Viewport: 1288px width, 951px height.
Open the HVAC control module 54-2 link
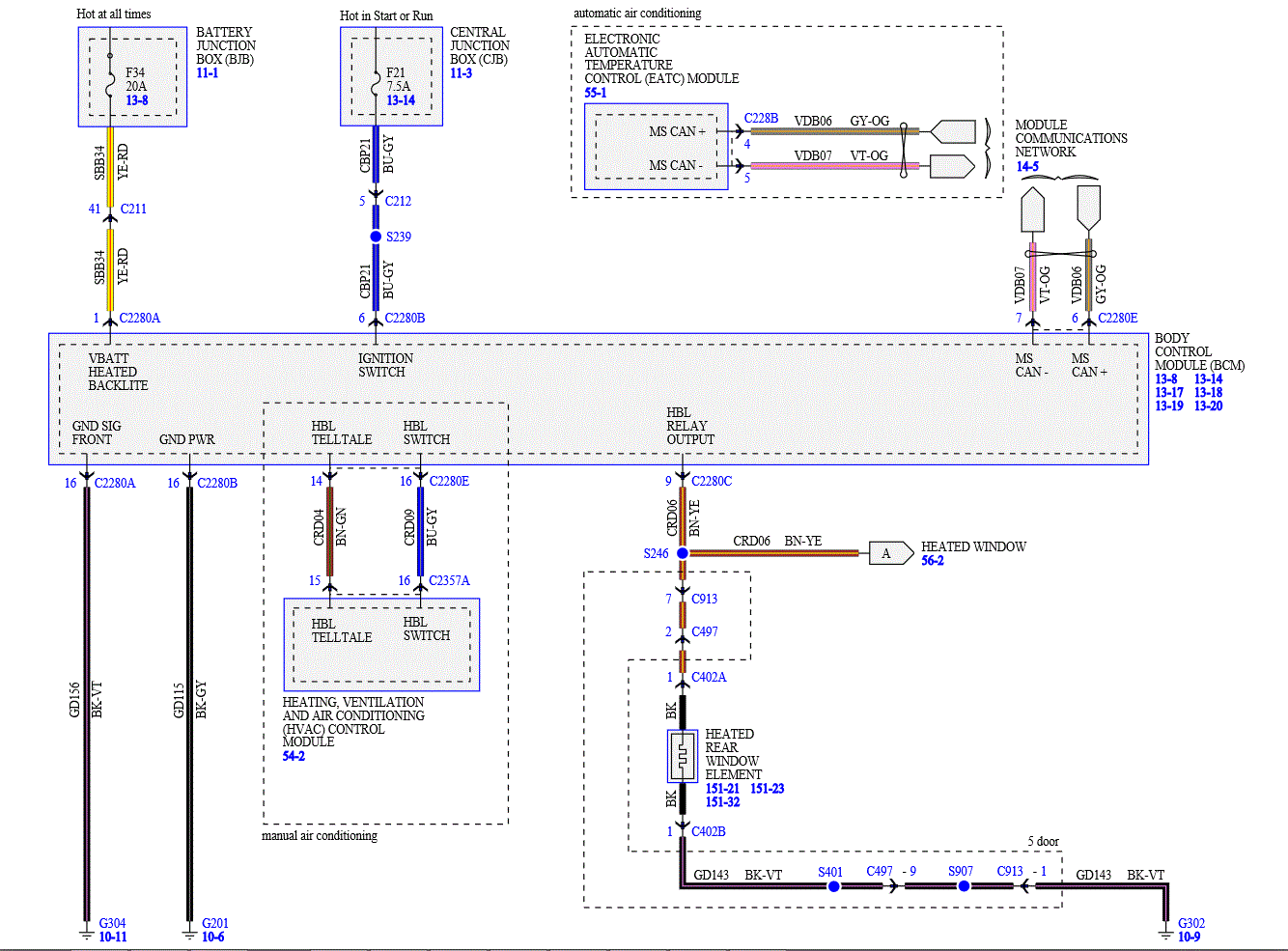coord(294,756)
